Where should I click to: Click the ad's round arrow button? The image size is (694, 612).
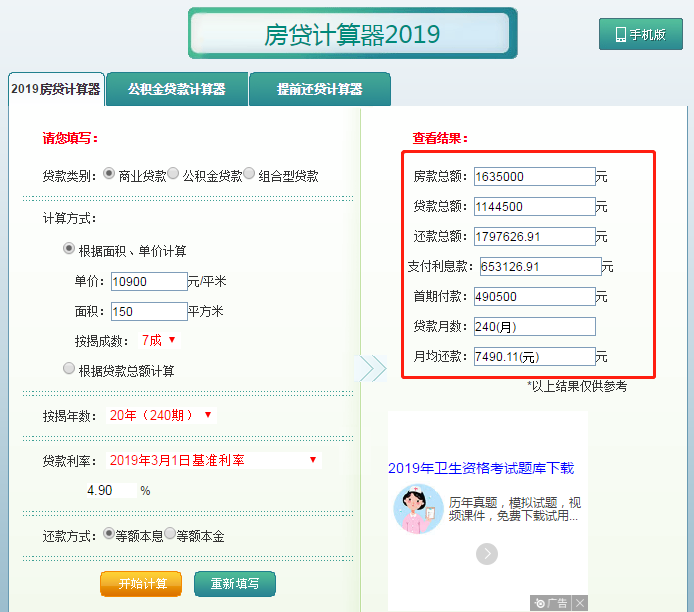click(x=487, y=554)
